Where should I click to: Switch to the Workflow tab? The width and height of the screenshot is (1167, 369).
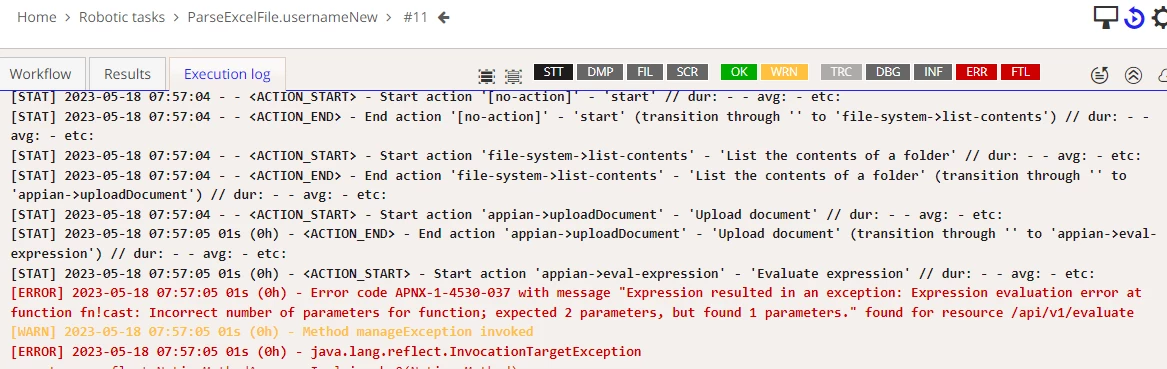(40, 74)
